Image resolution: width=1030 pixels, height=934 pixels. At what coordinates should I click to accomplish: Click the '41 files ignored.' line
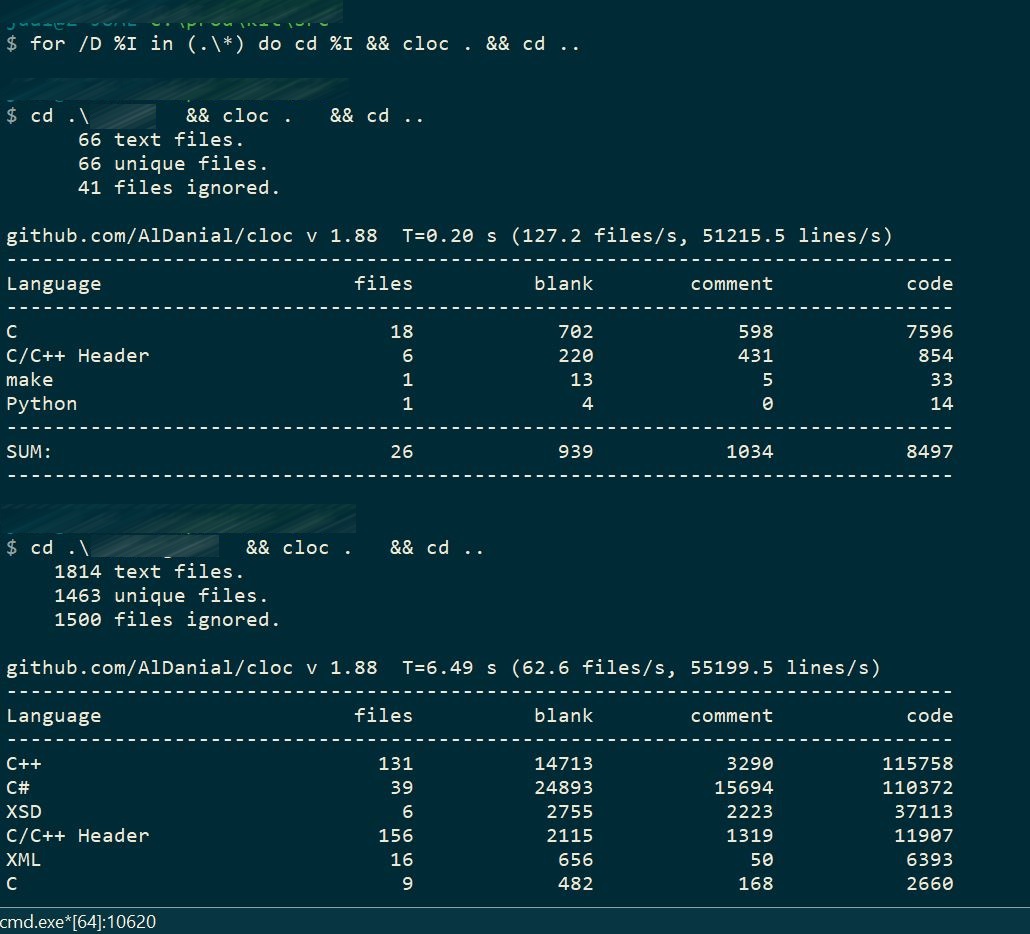click(179, 188)
